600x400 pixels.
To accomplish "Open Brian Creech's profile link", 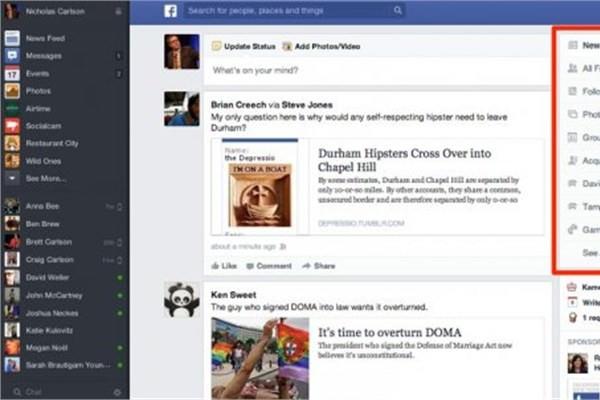I will [x=238, y=104].
